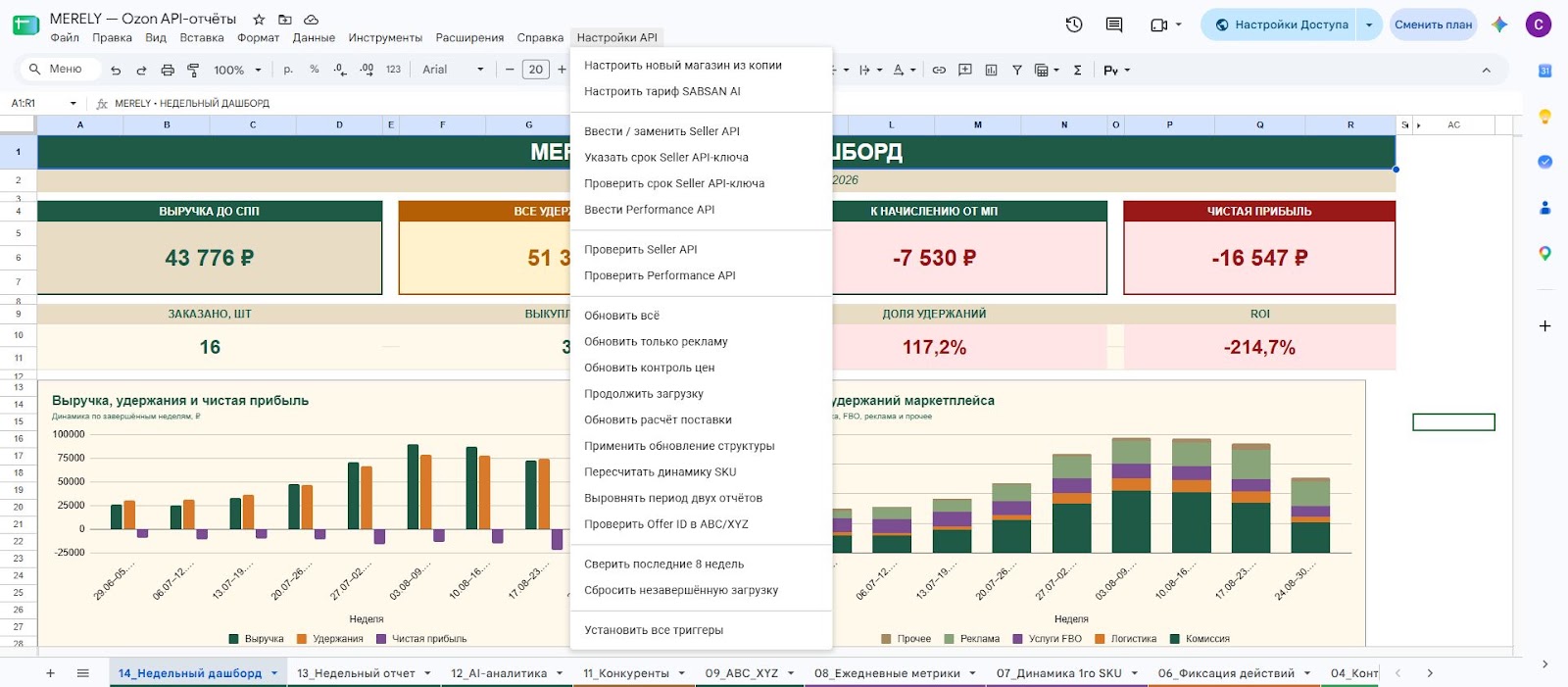
Task: Click the Меню search box
Action: tap(61, 69)
